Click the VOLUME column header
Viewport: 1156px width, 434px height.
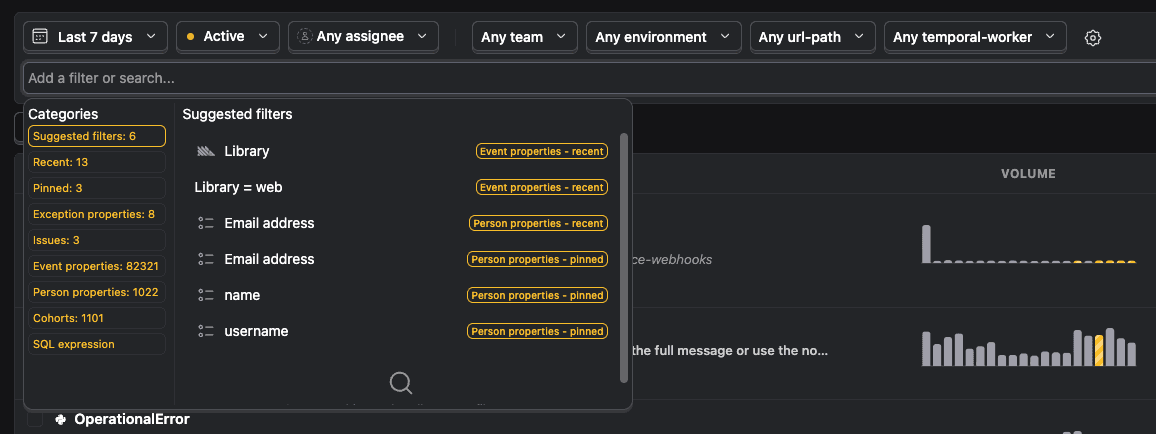[x=1028, y=174]
